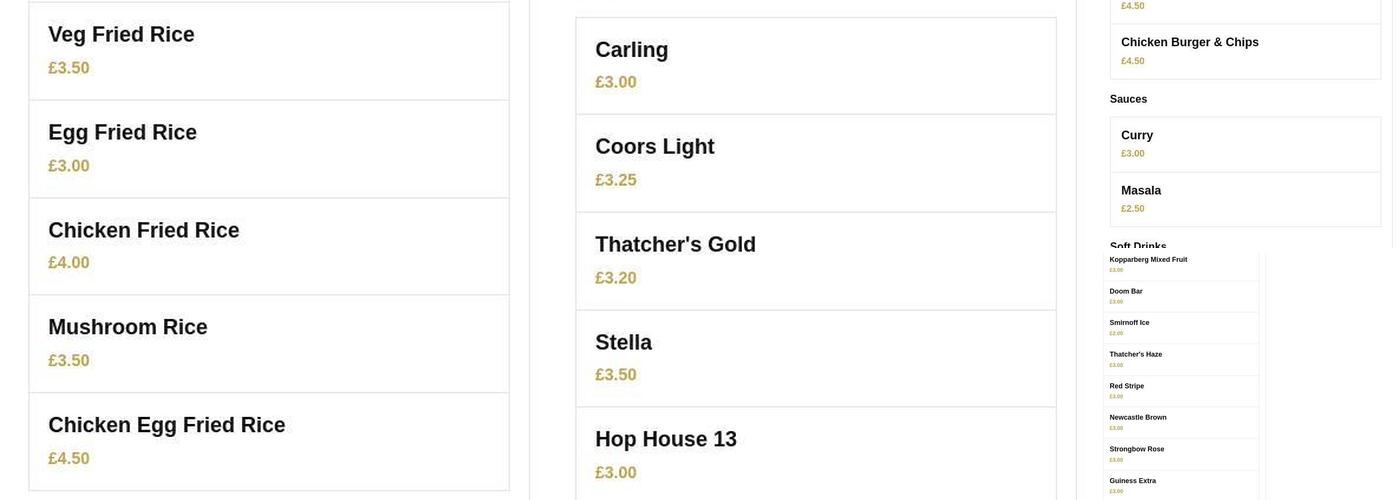Select Veg Fried Rice menu item

(x=268, y=50)
